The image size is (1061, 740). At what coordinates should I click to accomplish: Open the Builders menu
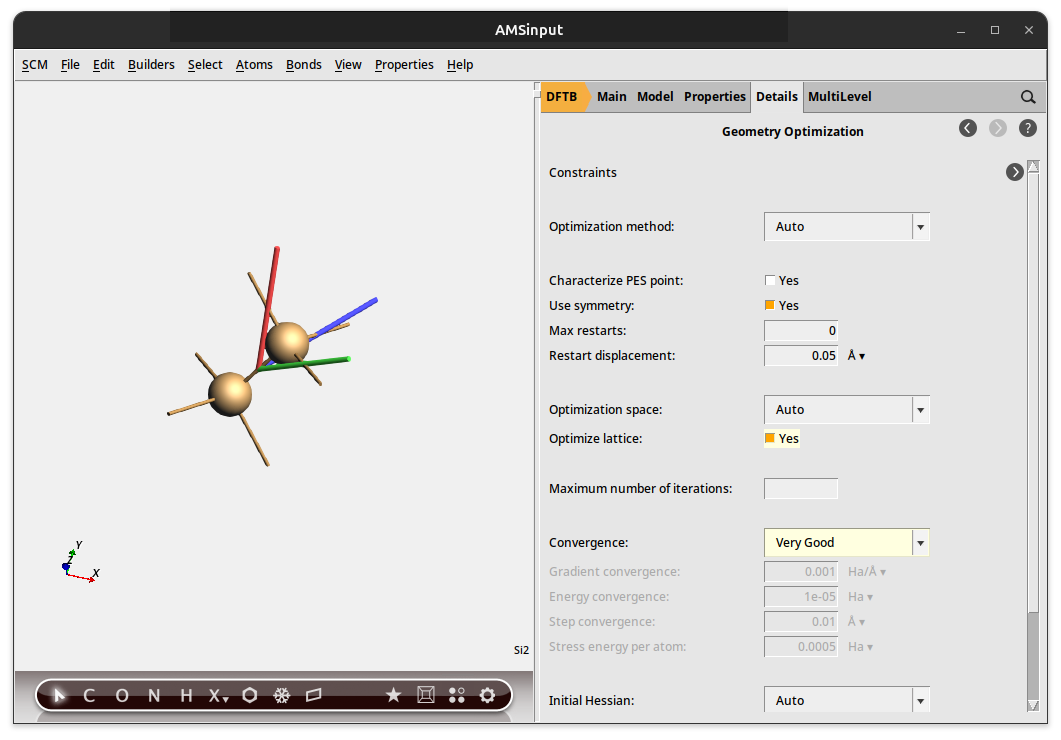(x=151, y=64)
